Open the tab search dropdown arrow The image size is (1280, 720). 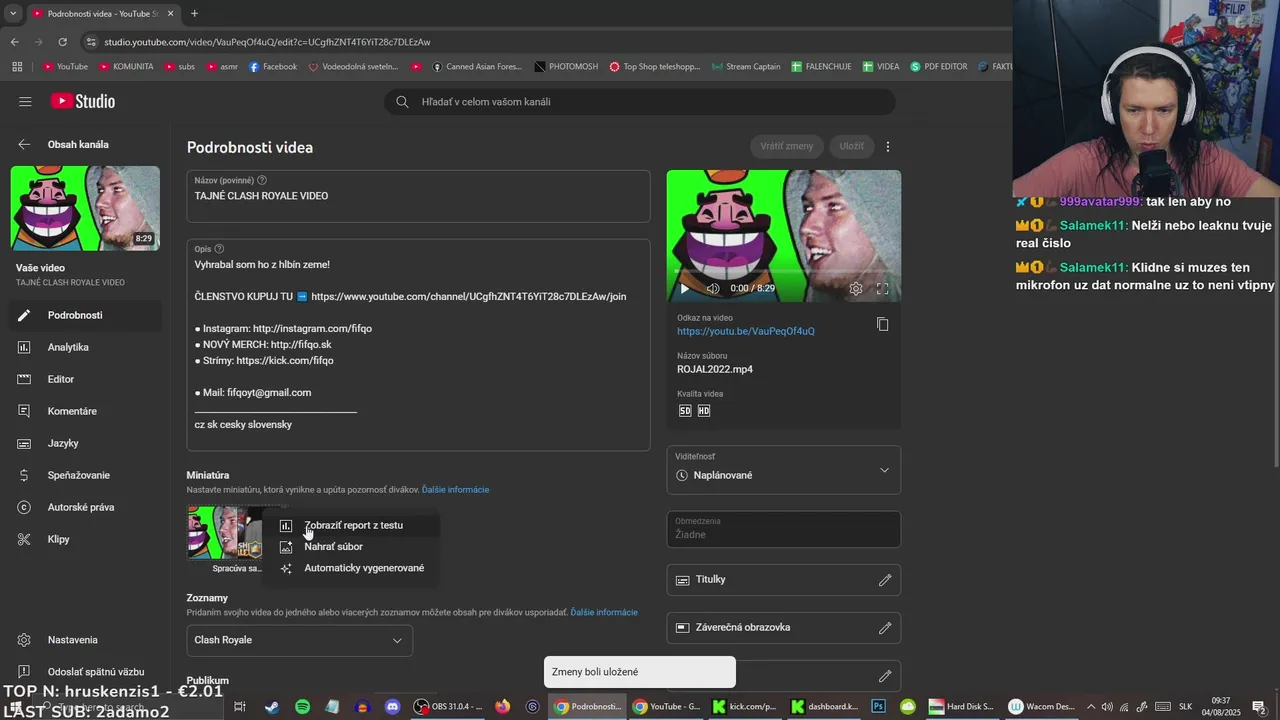(x=13, y=14)
